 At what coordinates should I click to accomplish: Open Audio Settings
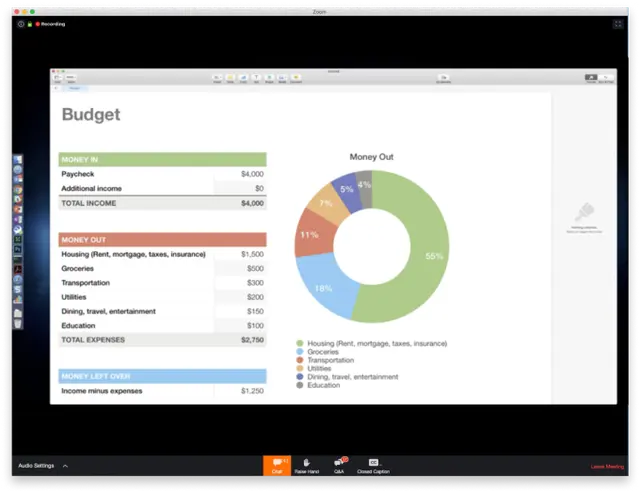tap(36, 466)
